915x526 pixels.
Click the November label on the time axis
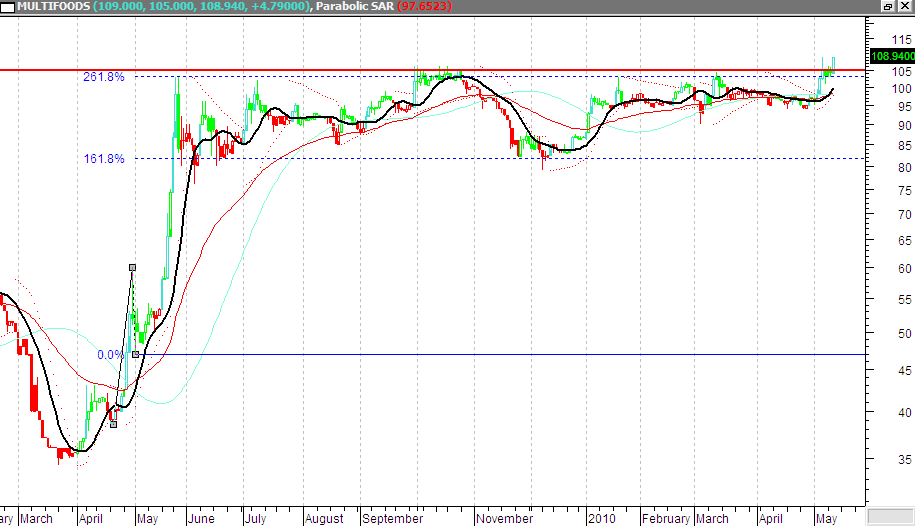505,519
